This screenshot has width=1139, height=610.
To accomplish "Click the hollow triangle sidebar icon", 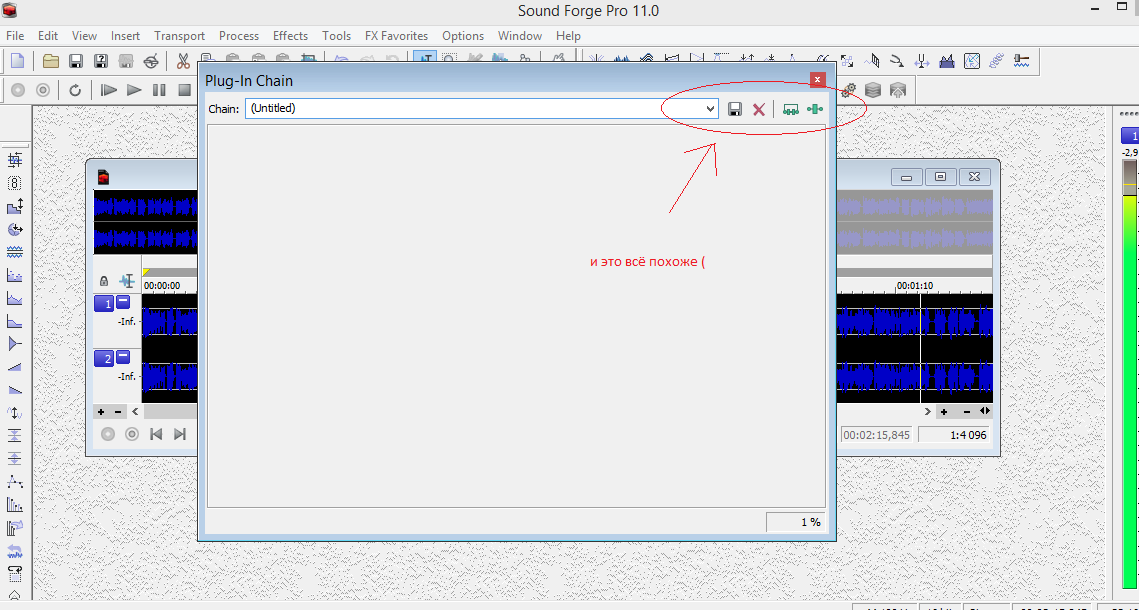I will click(x=15, y=343).
